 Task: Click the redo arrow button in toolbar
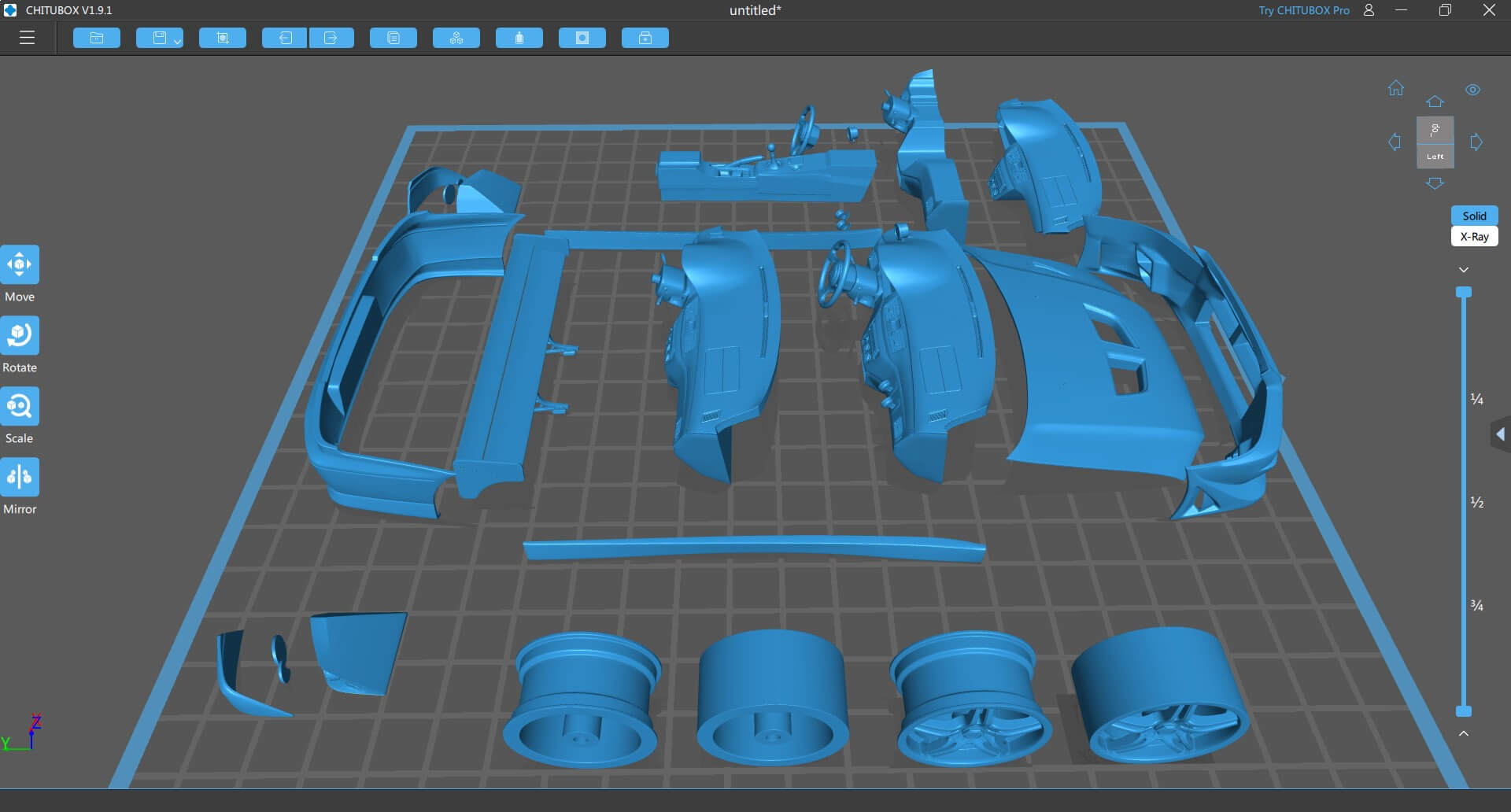[x=331, y=38]
